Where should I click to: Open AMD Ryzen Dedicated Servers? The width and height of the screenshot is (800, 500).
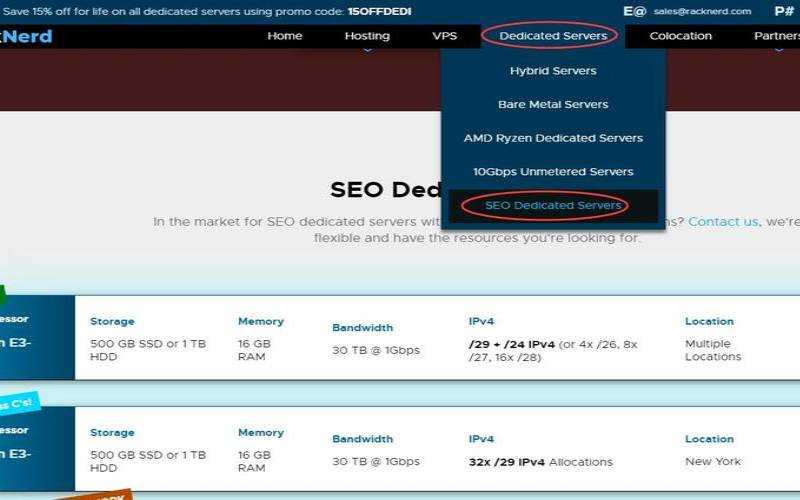pos(552,138)
